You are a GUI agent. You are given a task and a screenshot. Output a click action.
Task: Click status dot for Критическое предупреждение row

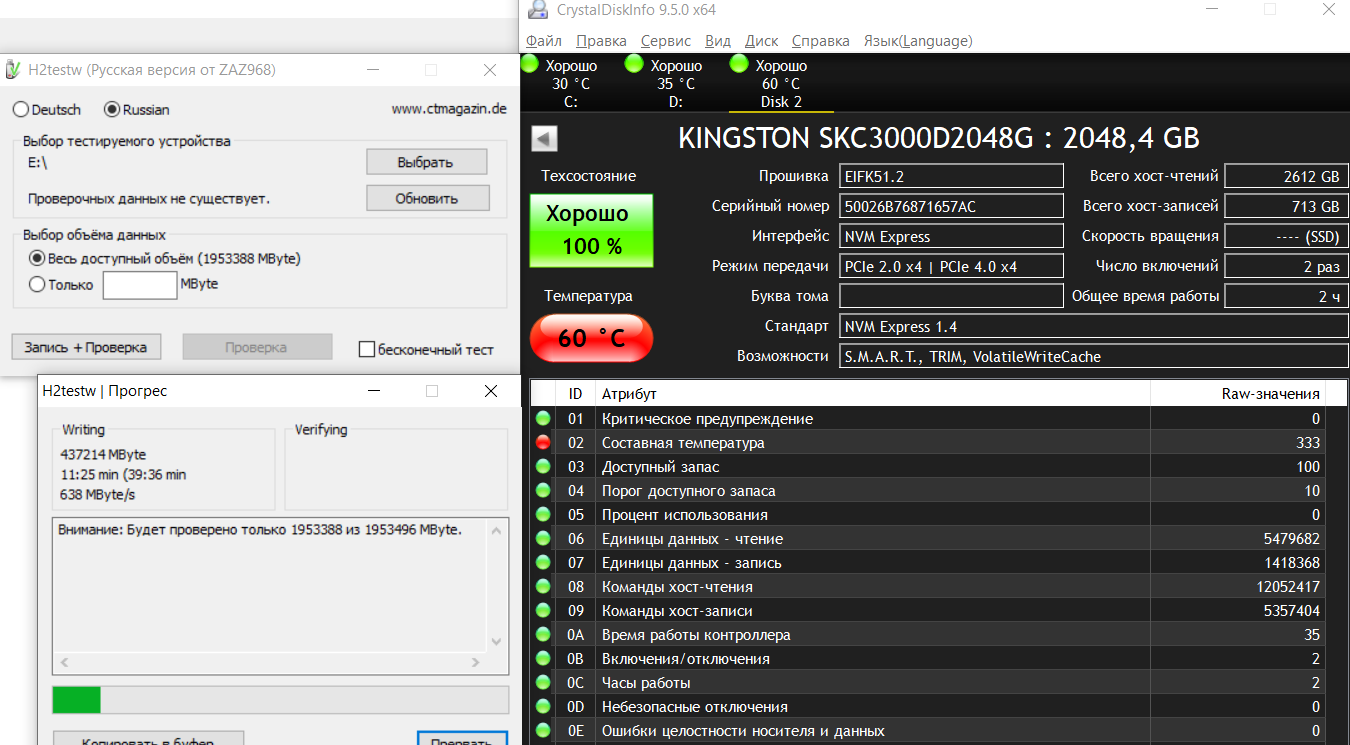click(543, 419)
